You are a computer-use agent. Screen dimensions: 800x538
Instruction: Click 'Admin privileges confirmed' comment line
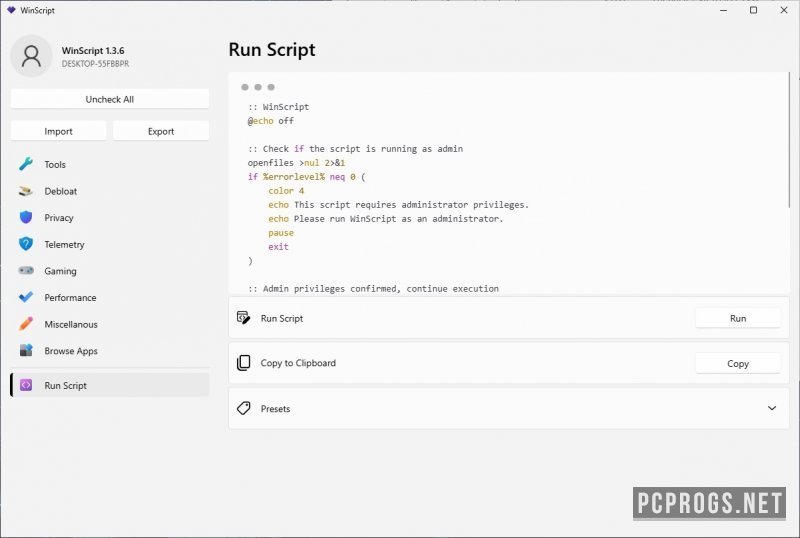[x=373, y=288]
